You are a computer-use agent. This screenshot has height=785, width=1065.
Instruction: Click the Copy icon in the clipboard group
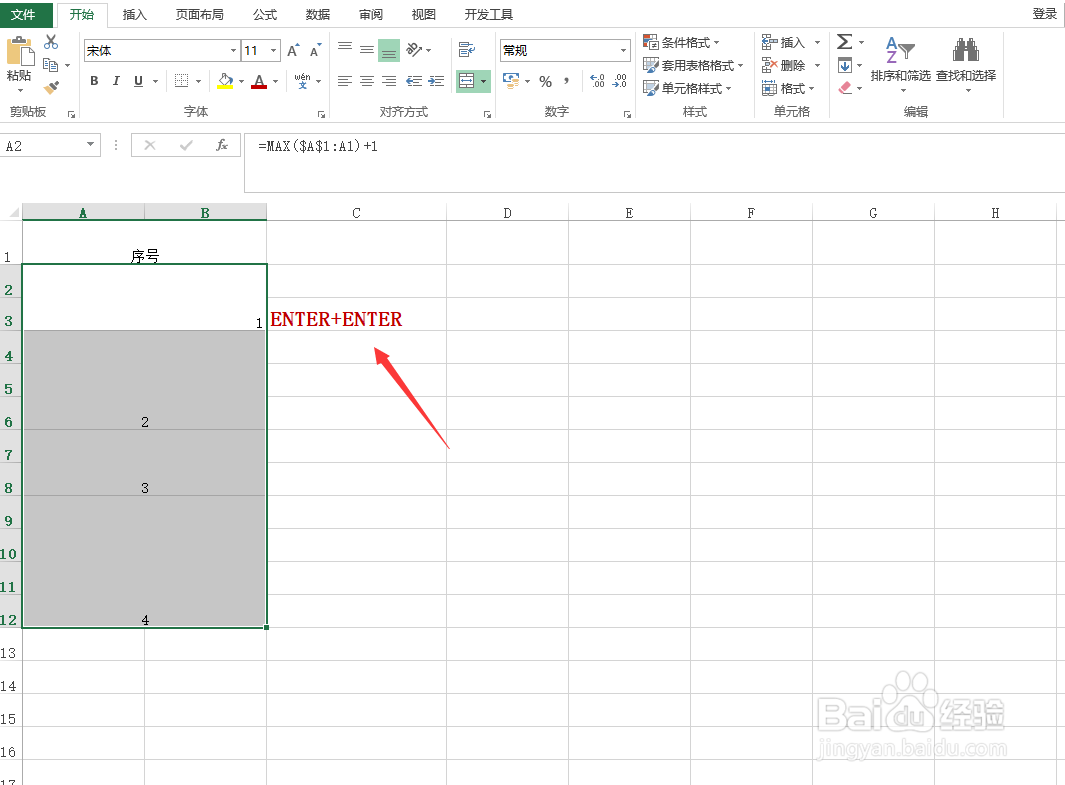pyautogui.click(x=50, y=65)
